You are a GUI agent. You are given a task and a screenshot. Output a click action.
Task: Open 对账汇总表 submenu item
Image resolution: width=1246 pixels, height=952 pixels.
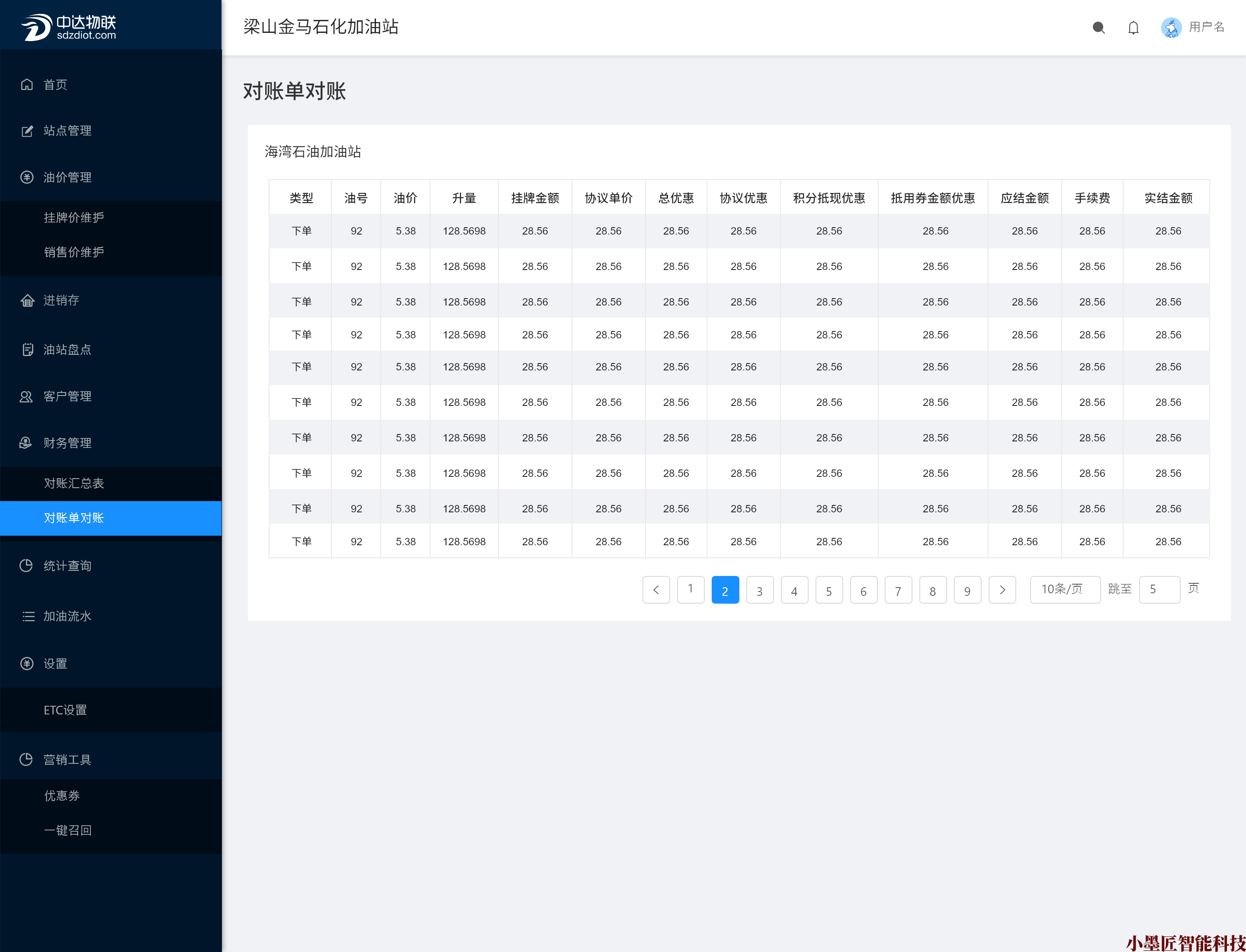click(x=74, y=483)
